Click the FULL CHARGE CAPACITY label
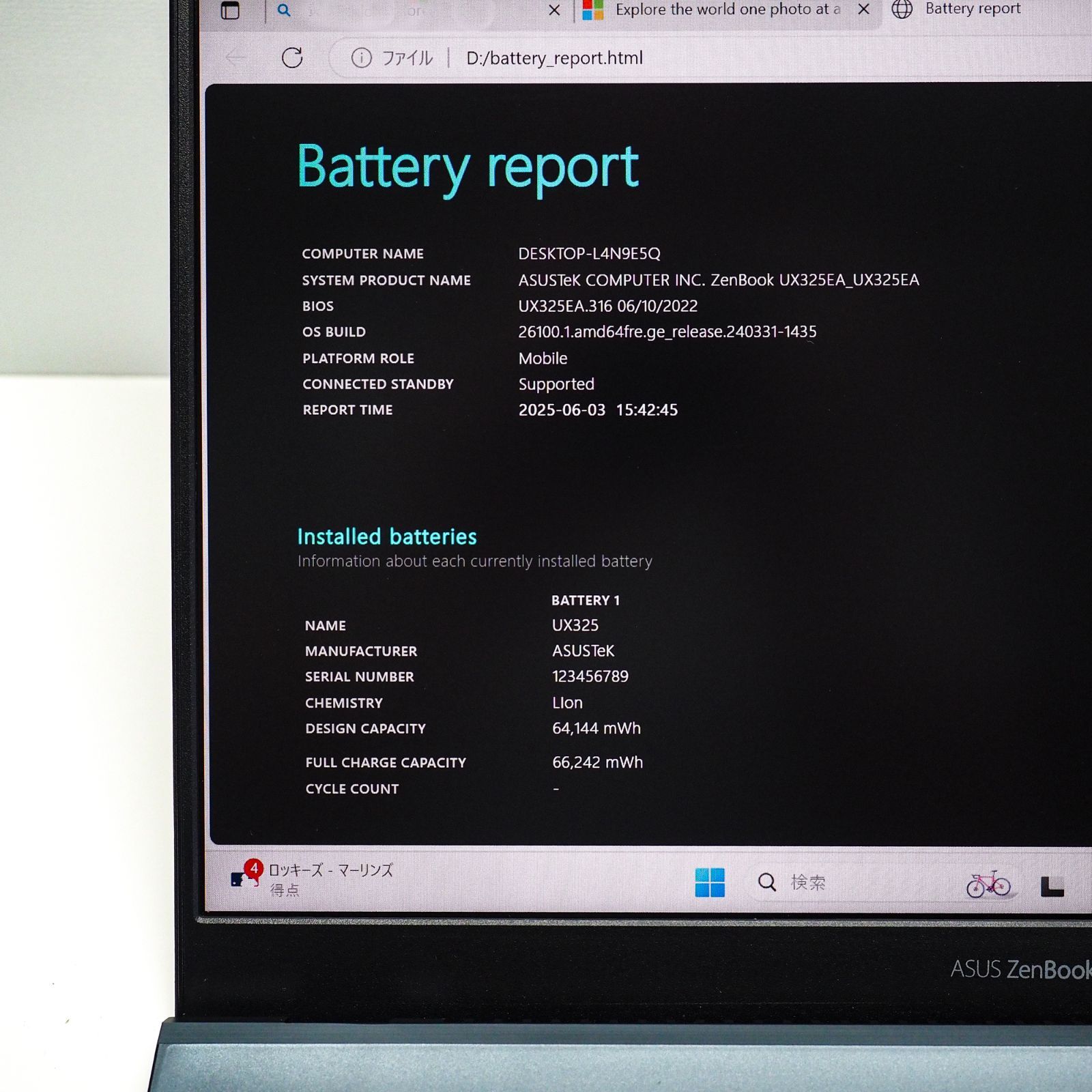This screenshot has width=1092, height=1092. pyautogui.click(x=386, y=763)
